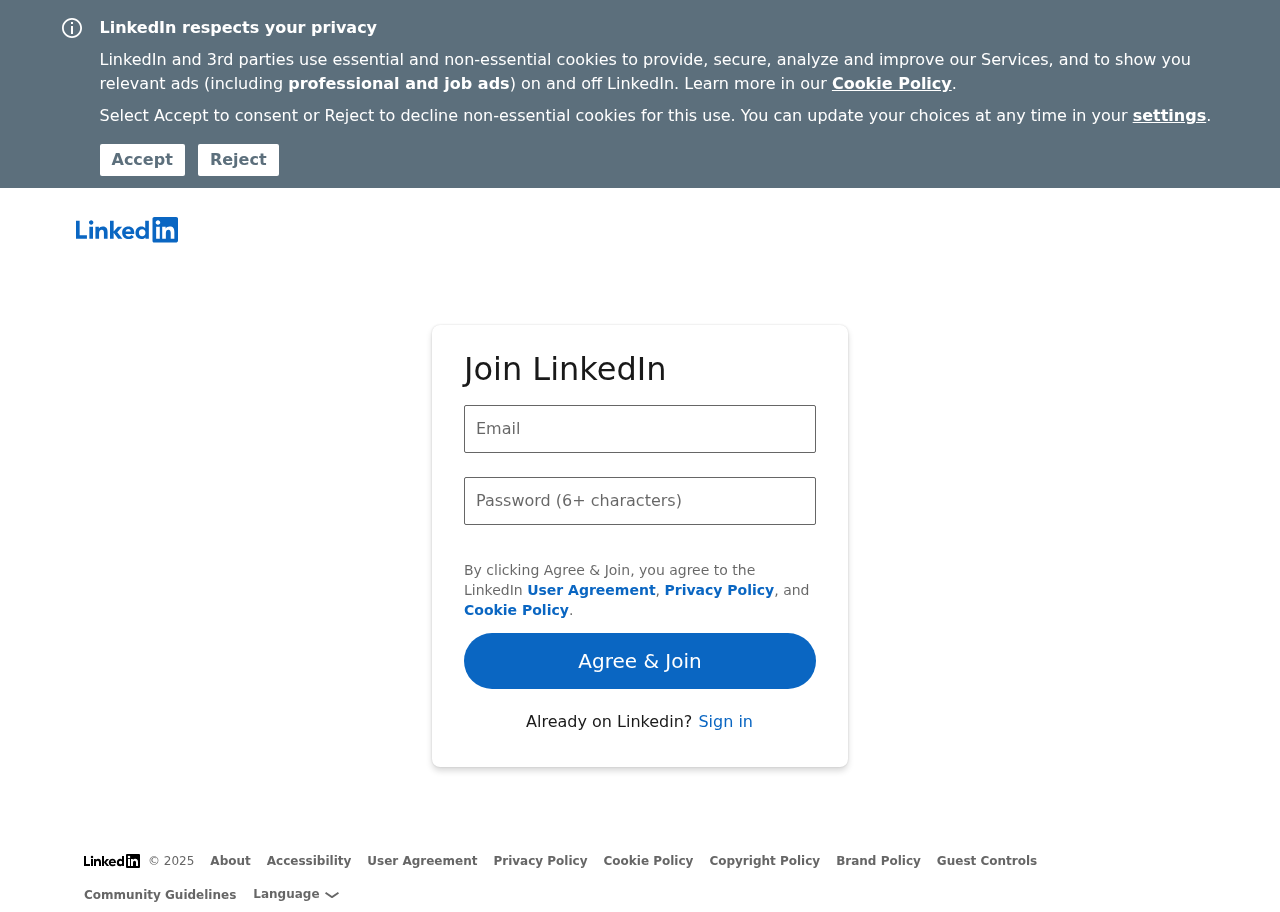Open the About footer link
This screenshot has height=912, width=1280.
[230, 861]
